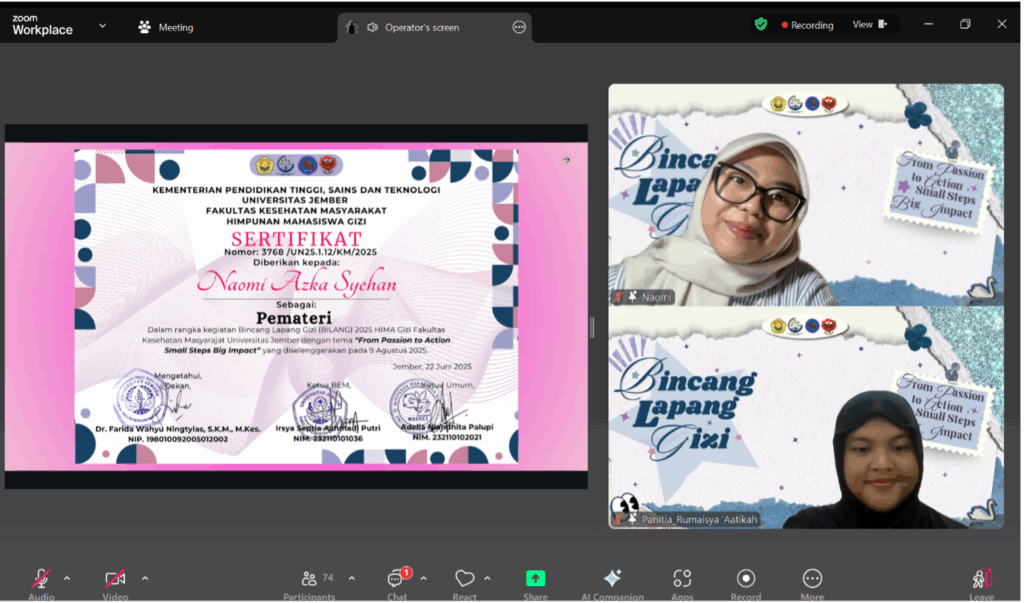Open the View layout menu
The image size is (1024, 603).
point(869,25)
